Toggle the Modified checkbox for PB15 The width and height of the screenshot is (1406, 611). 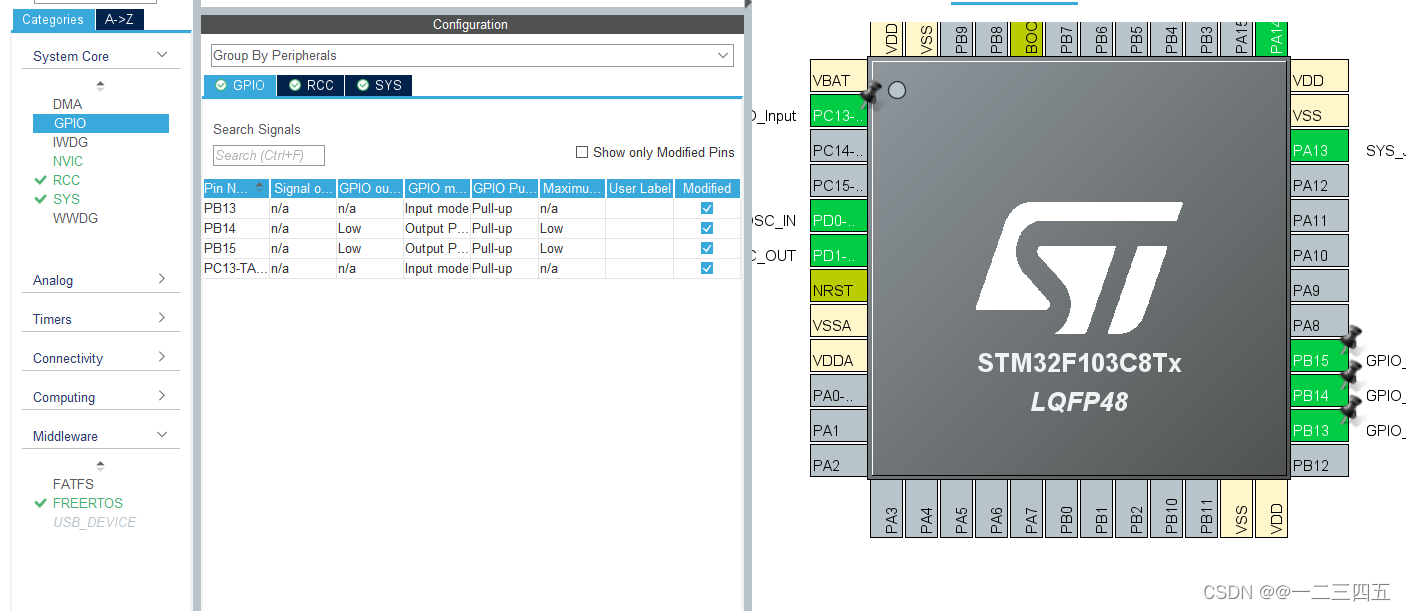[x=707, y=248]
